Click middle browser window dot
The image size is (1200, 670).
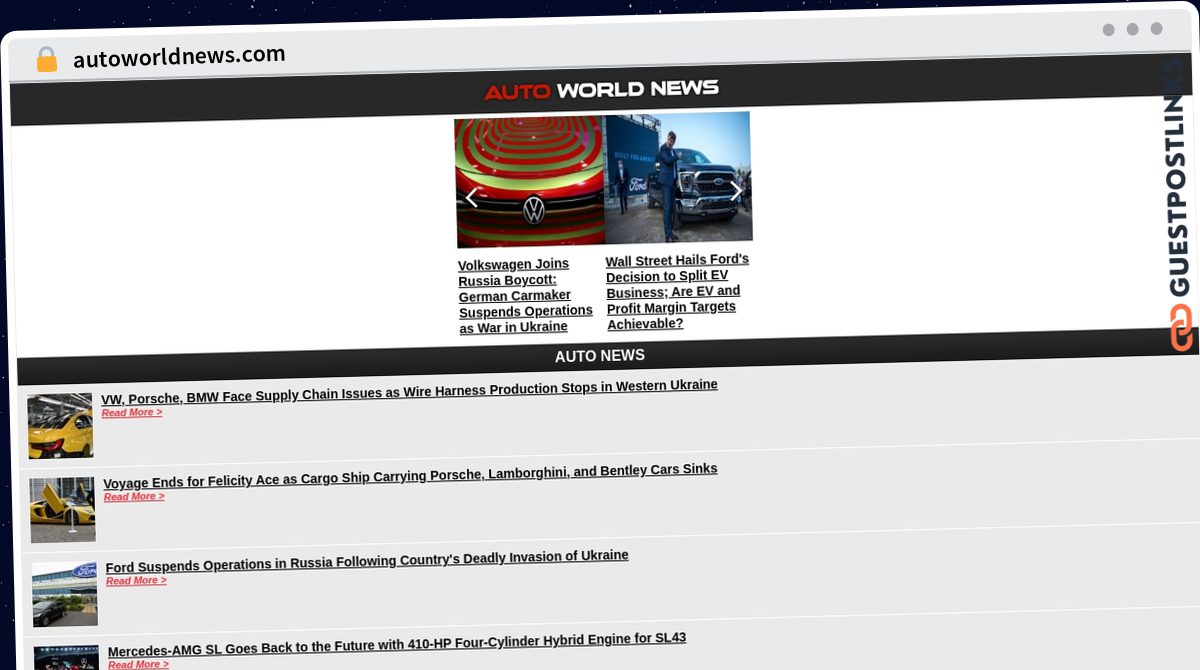click(1133, 29)
